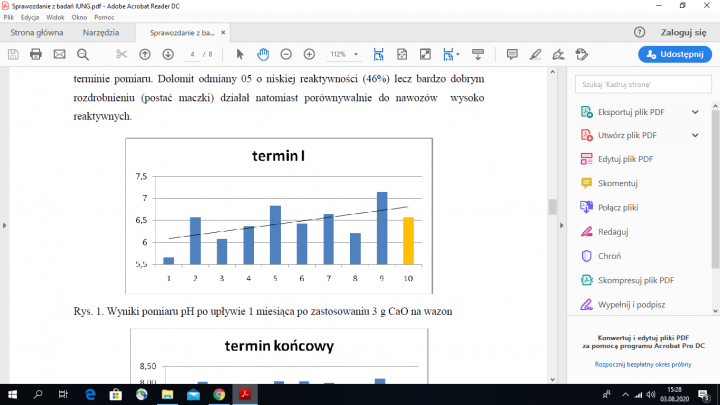Switch to the Narzędzia tab
Screen dimensions: 720x405
point(101,32)
